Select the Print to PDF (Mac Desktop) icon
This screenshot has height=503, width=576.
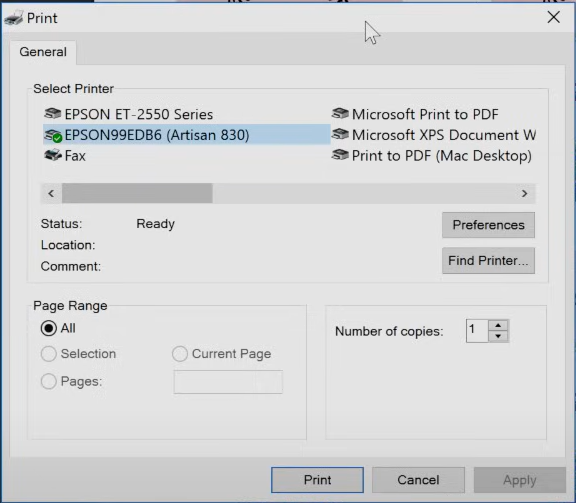pyautogui.click(x=340, y=155)
